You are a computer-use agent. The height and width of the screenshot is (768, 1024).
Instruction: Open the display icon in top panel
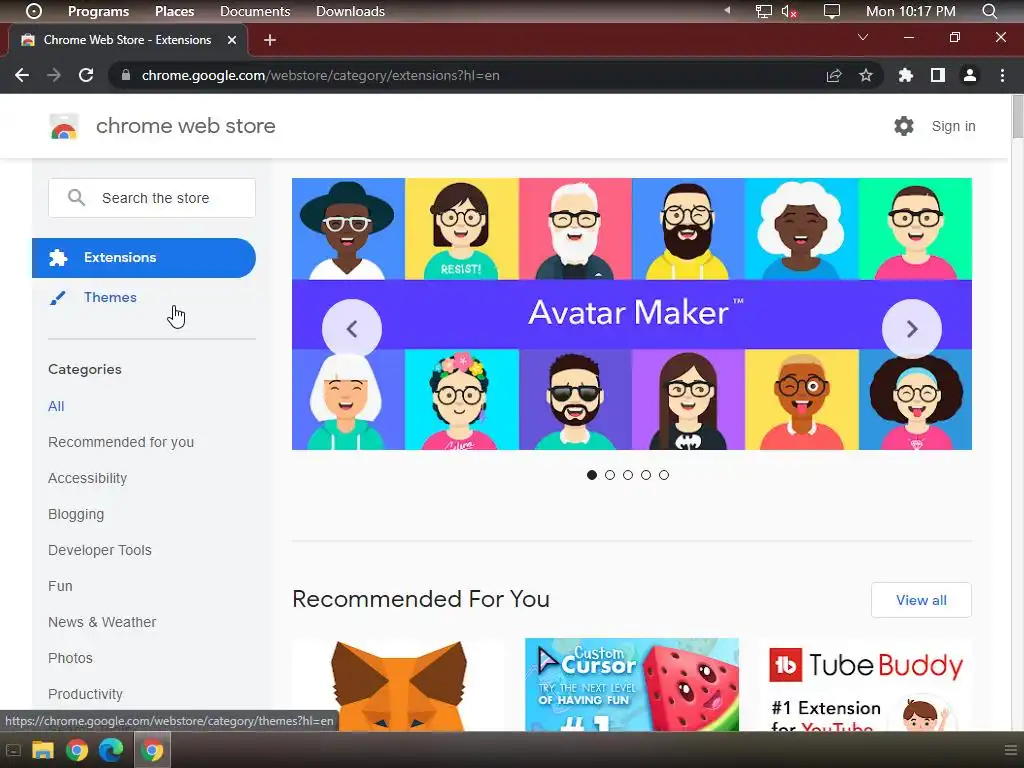click(x=831, y=11)
